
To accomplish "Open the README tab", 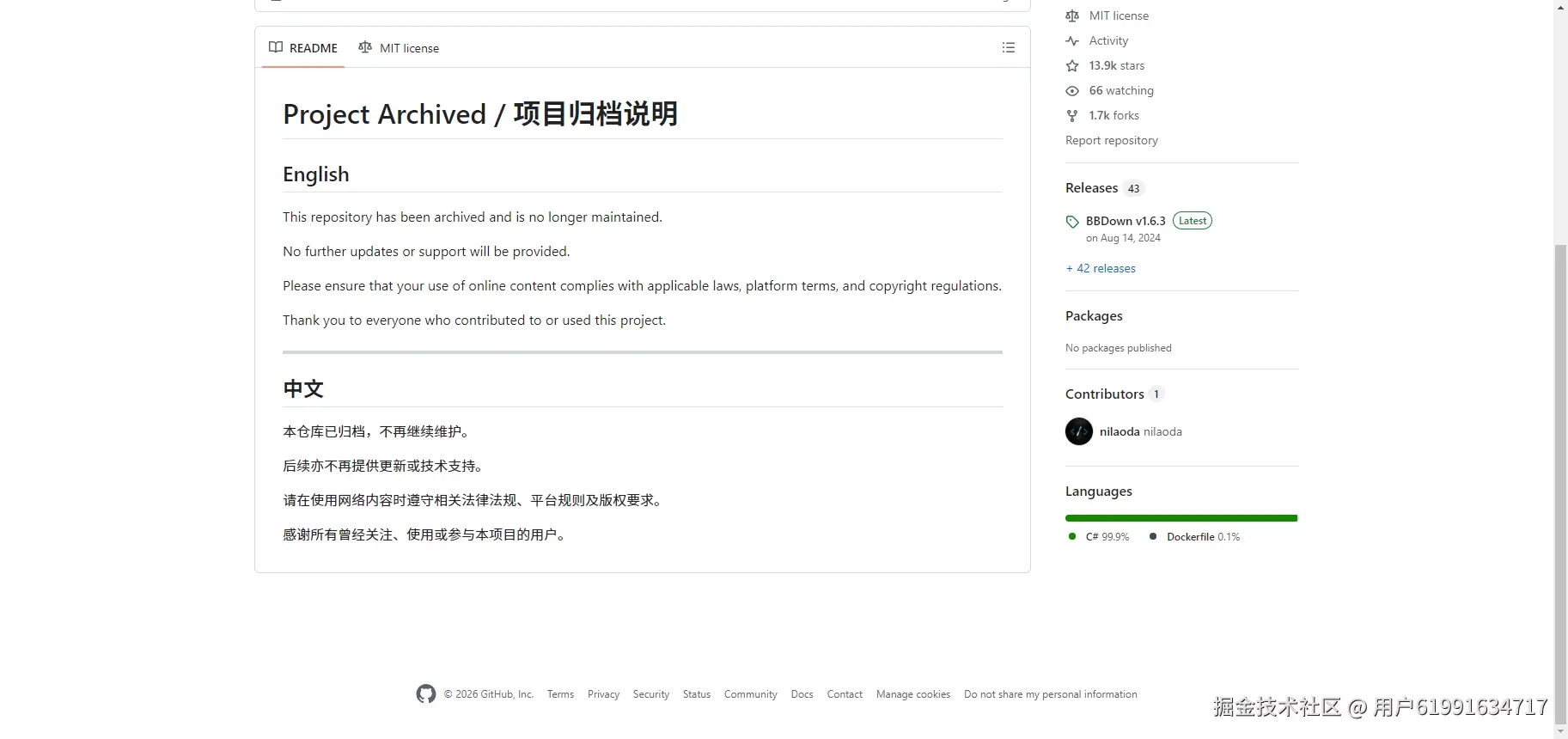I will pyautogui.click(x=303, y=48).
